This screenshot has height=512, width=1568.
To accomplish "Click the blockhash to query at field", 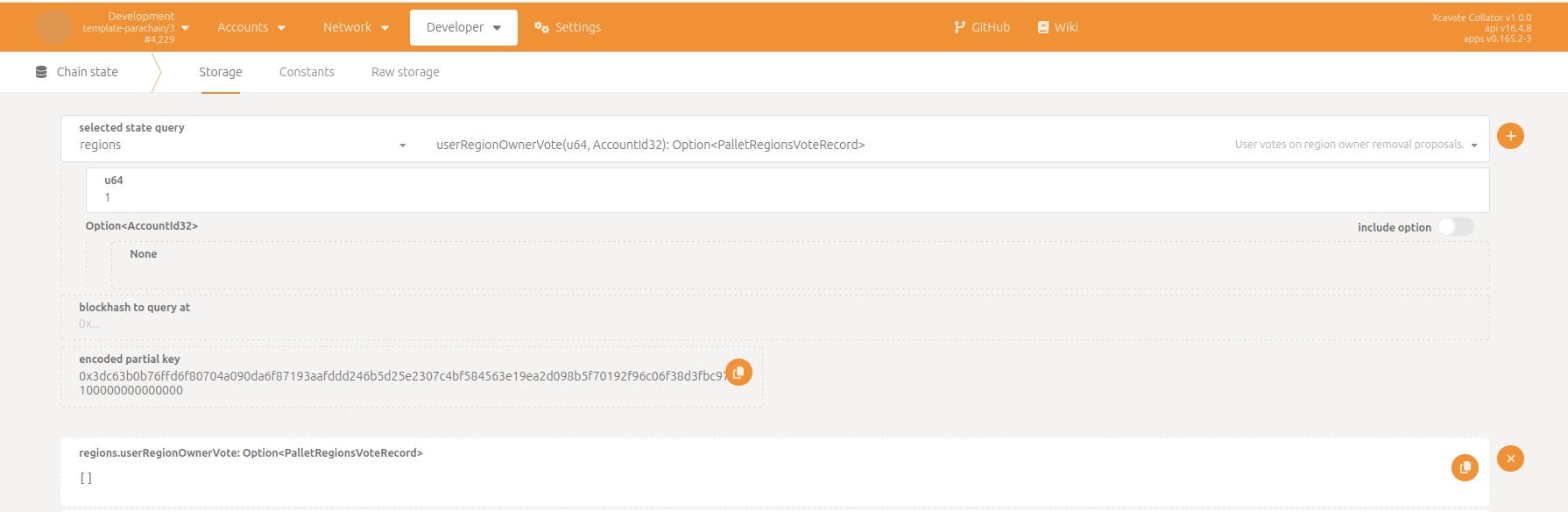I will coord(774,324).
